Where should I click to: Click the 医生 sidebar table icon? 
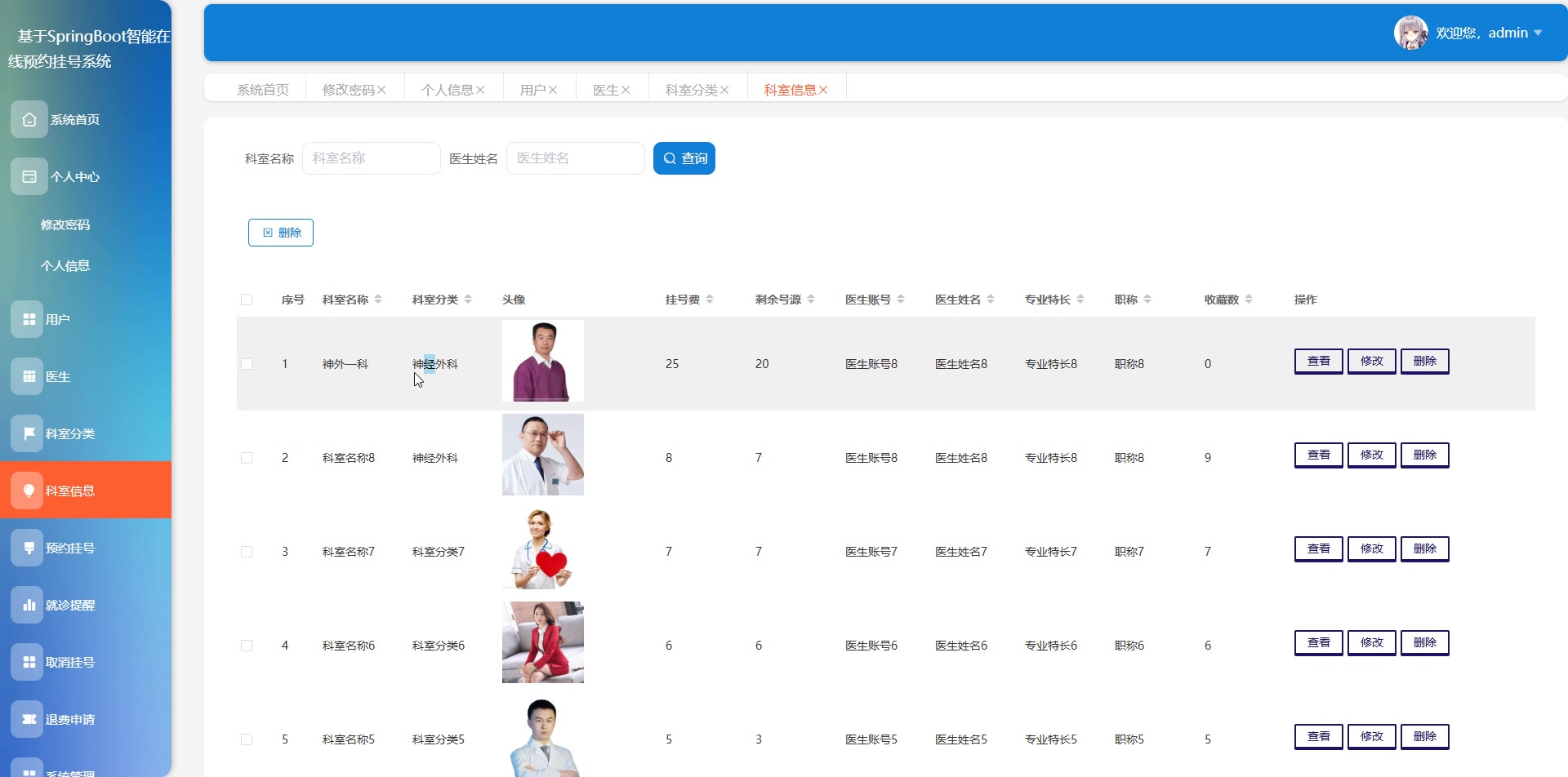coord(29,376)
